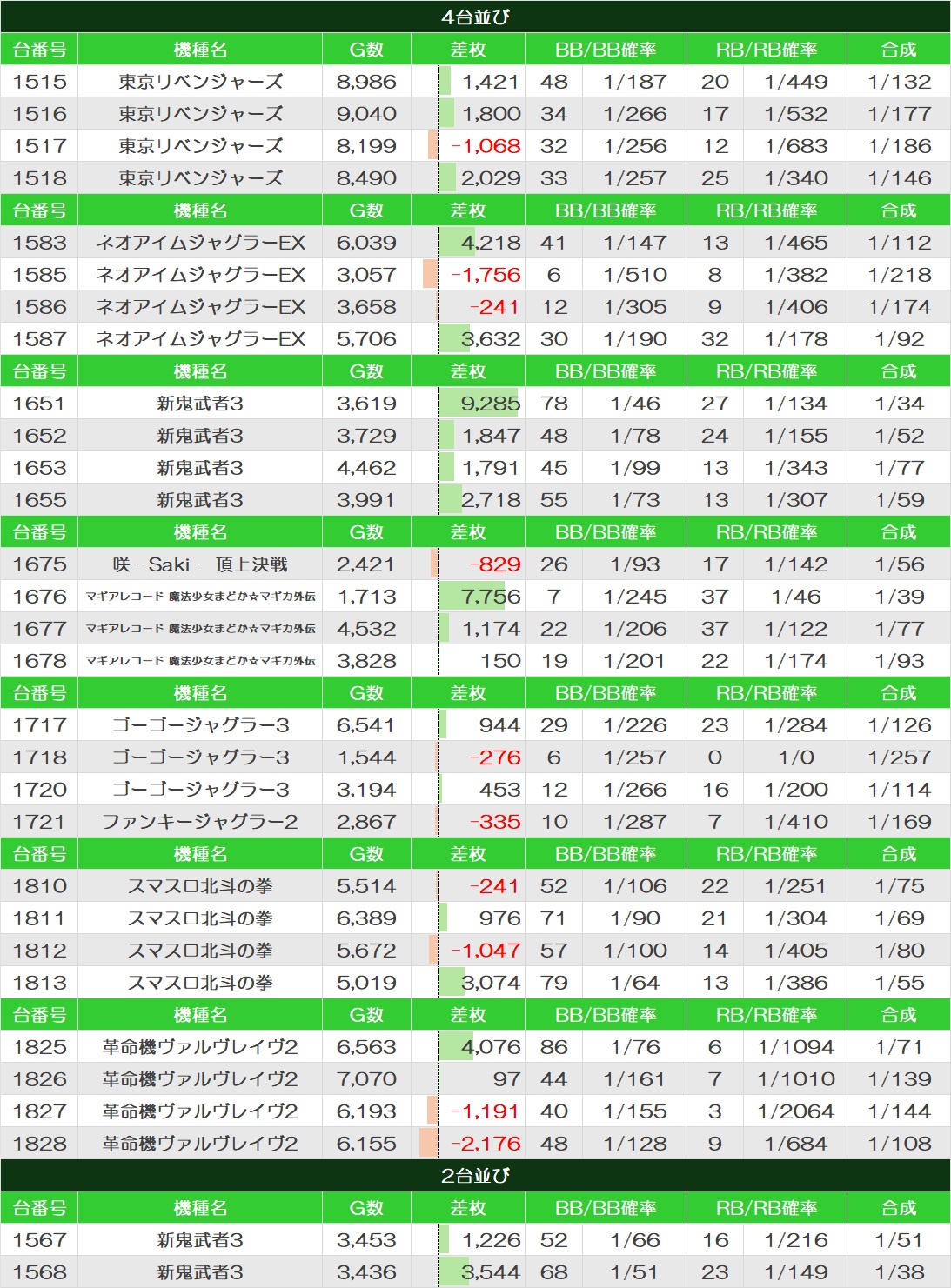This screenshot has height=1288, width=951.
Task: Click the G数 value 1,713
Action: [366, 597]
